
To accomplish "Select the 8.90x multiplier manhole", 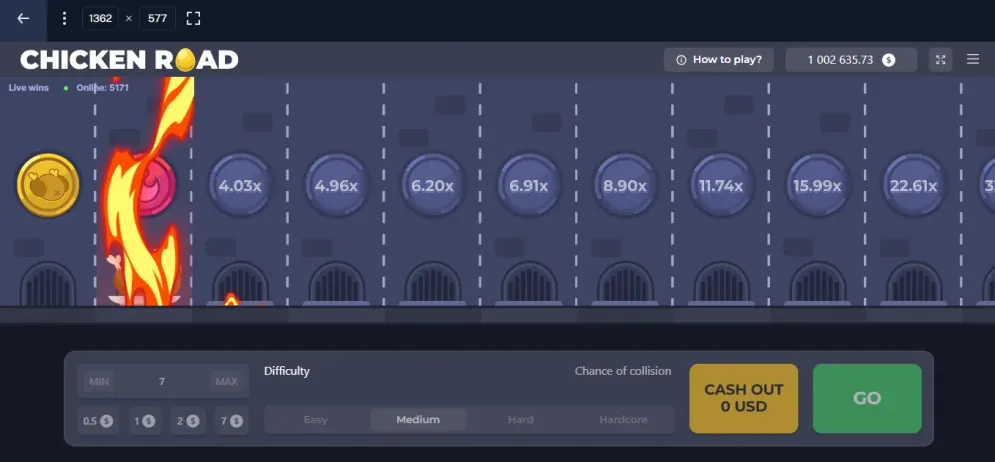I will click(x=625, y=186).
